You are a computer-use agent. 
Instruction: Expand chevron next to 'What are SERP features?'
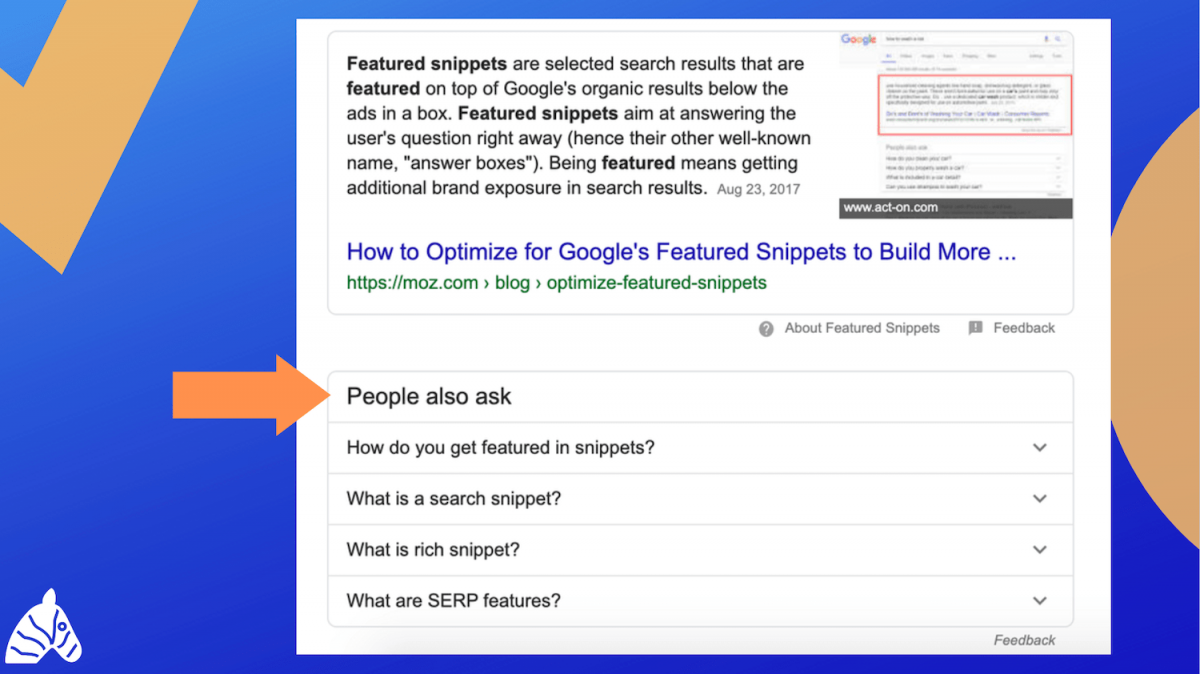click(x=1040, y=601)
